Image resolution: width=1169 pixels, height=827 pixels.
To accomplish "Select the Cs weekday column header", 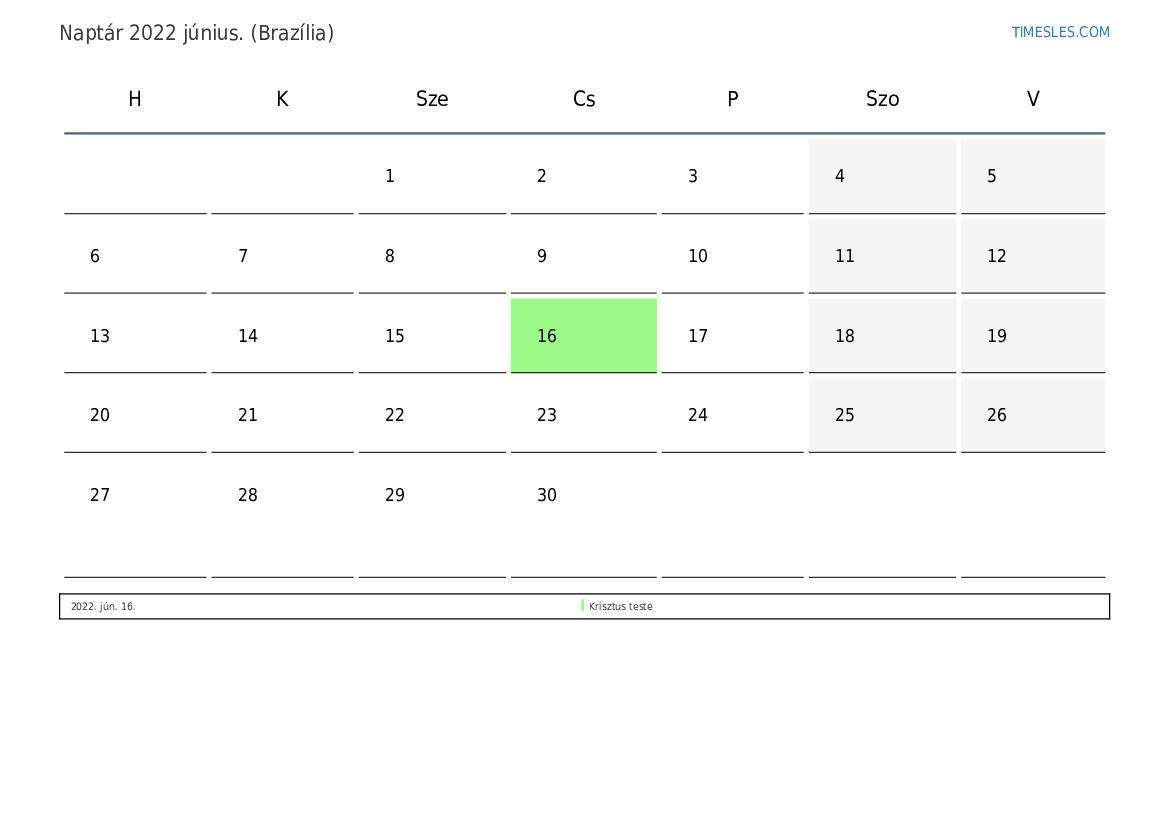I will [584, 98].
